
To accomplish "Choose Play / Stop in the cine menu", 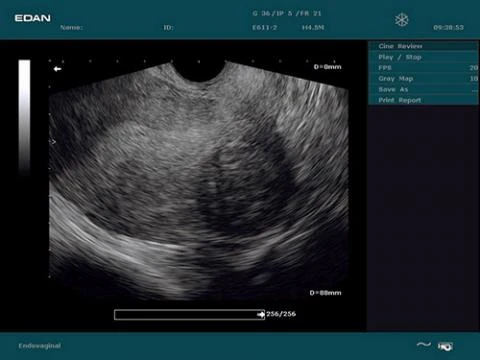I will tap(423, 57).
